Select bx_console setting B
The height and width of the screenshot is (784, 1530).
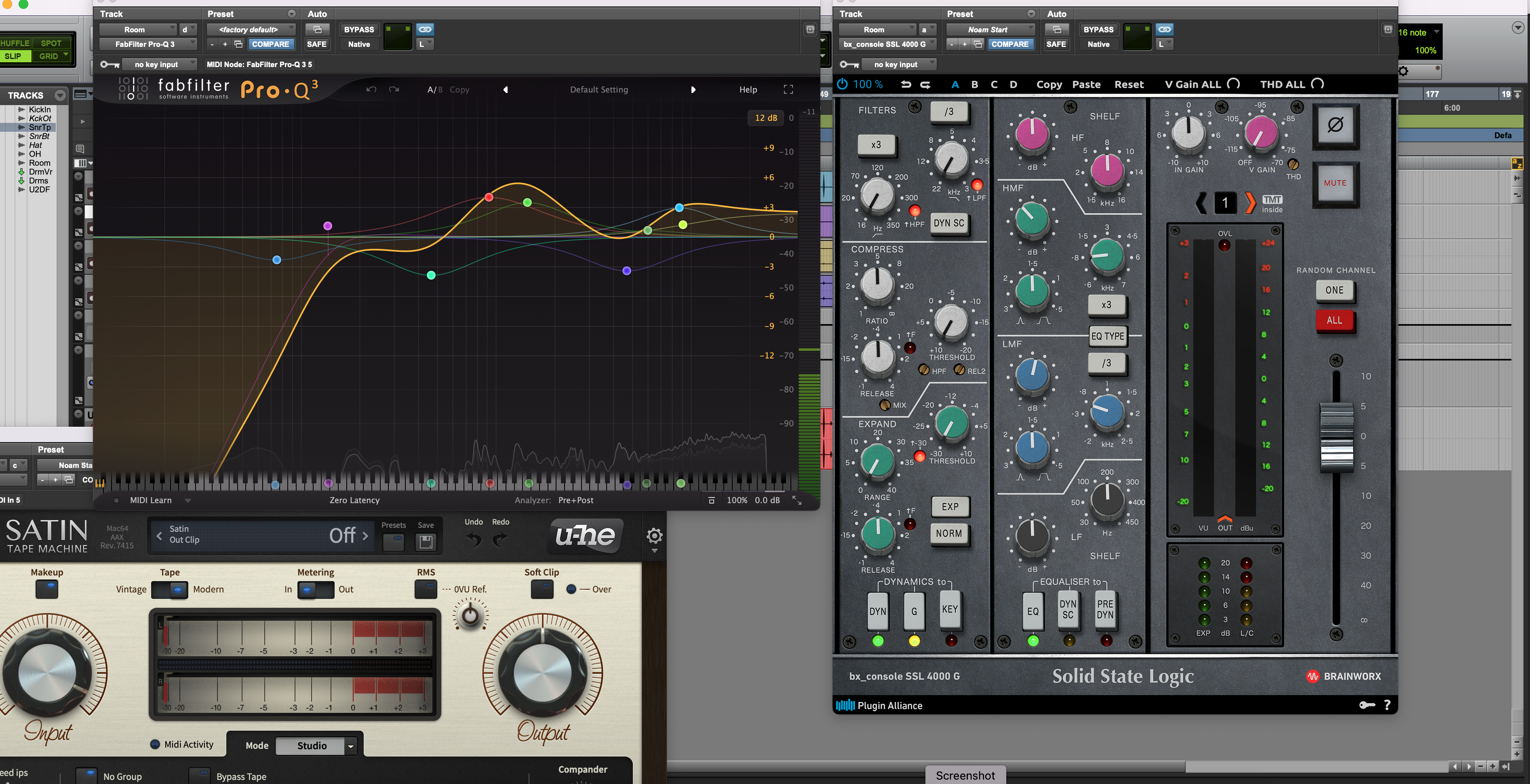[x=974, y=84]
